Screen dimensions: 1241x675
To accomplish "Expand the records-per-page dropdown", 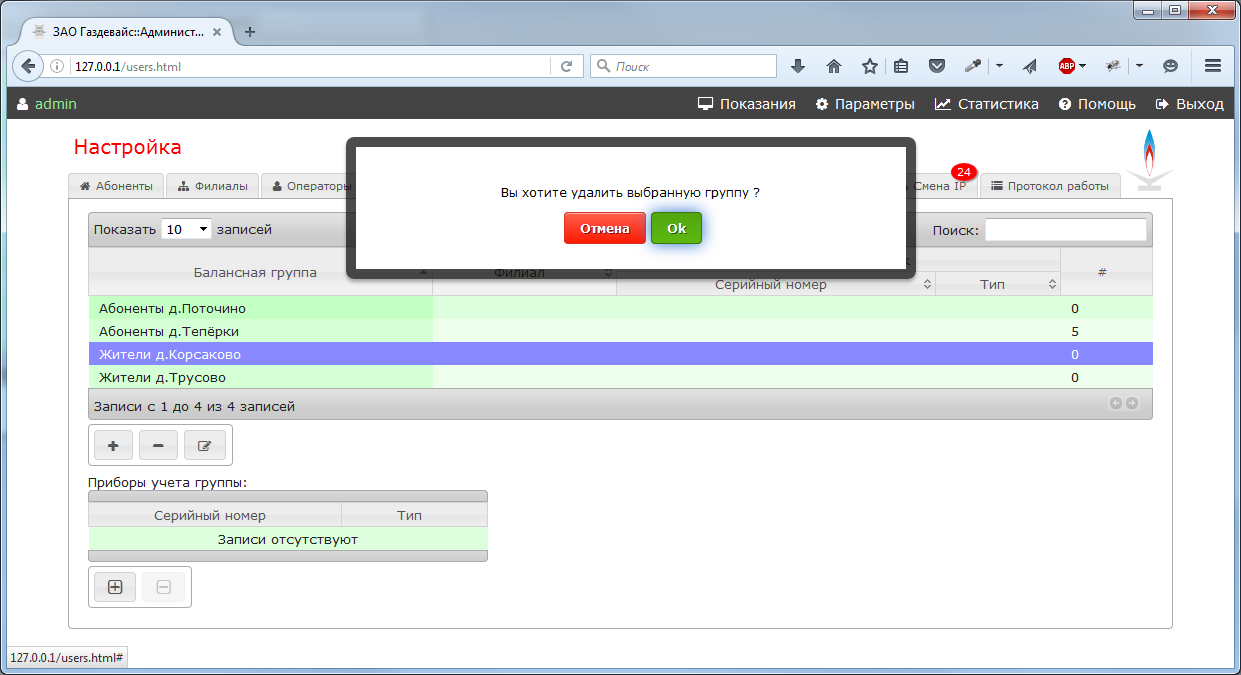I will [187, 230].
